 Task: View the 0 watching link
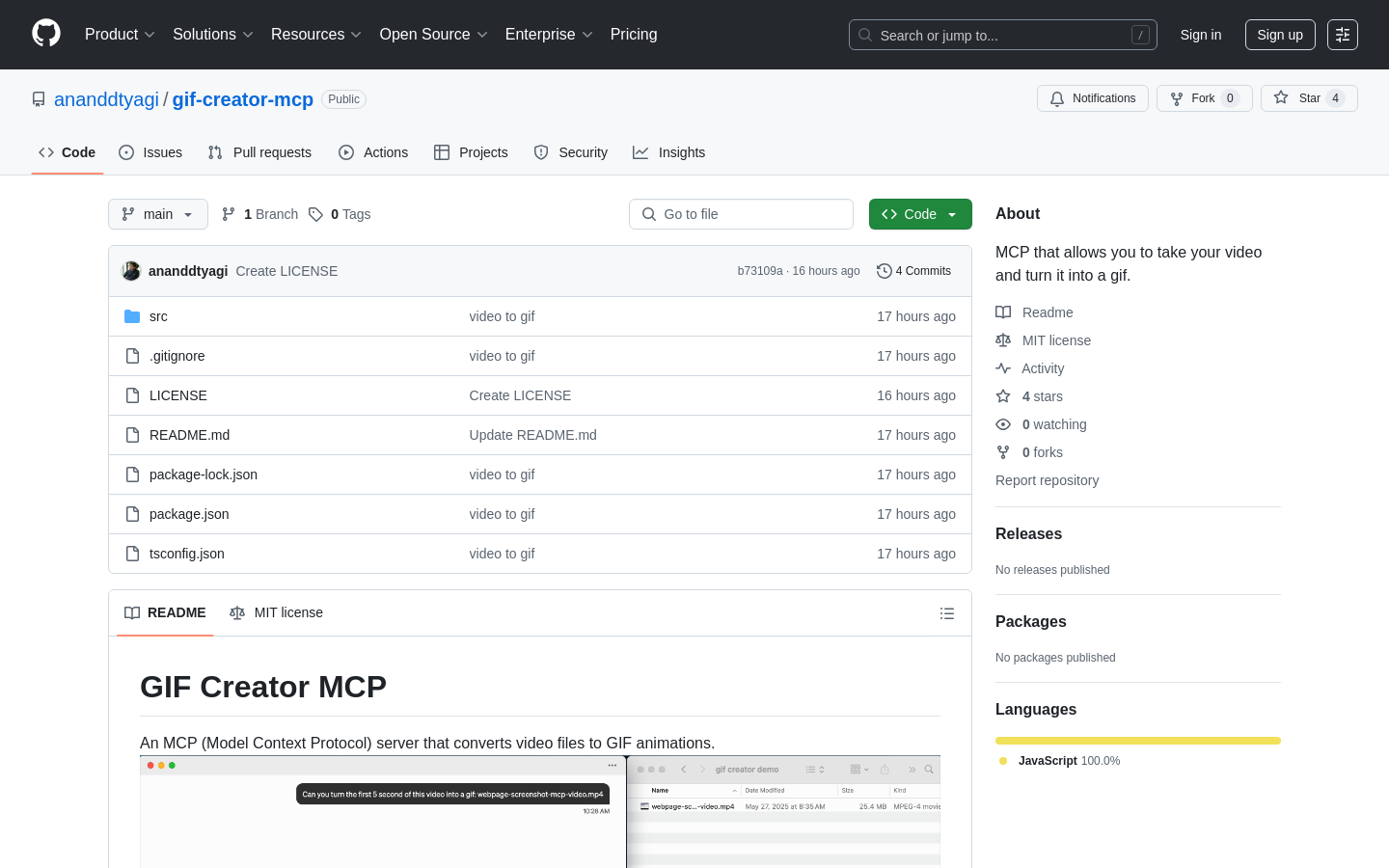click(x=1041, y=424)
